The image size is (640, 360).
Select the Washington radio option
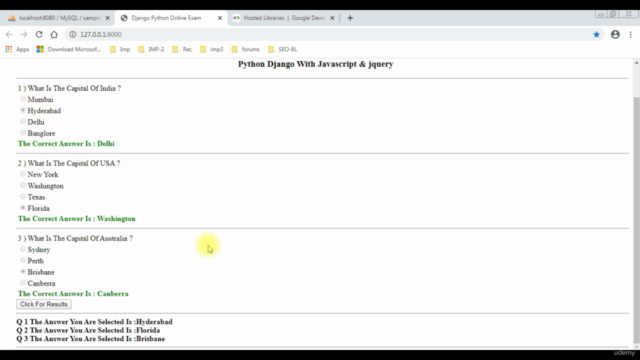(x=23, y=185)
